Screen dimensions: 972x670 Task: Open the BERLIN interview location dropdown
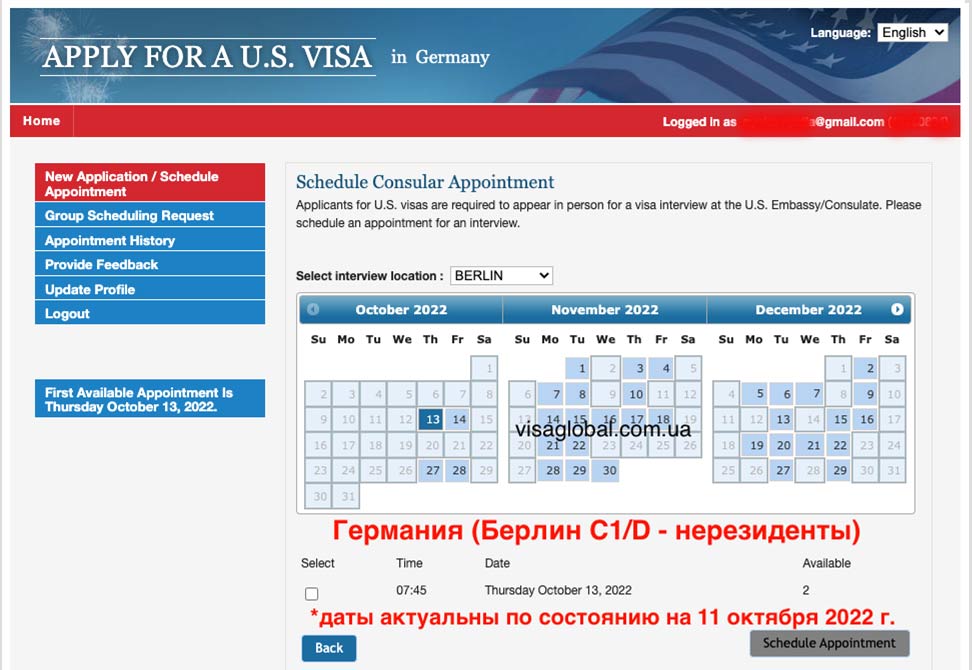[501, 275]
